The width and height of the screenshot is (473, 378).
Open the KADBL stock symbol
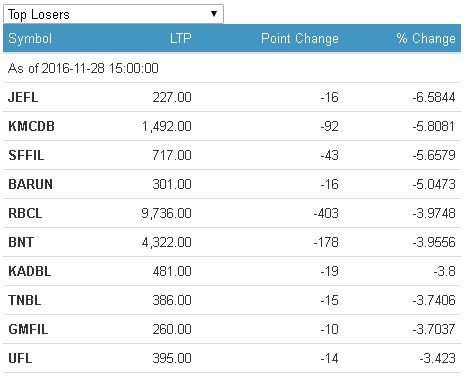30,271
